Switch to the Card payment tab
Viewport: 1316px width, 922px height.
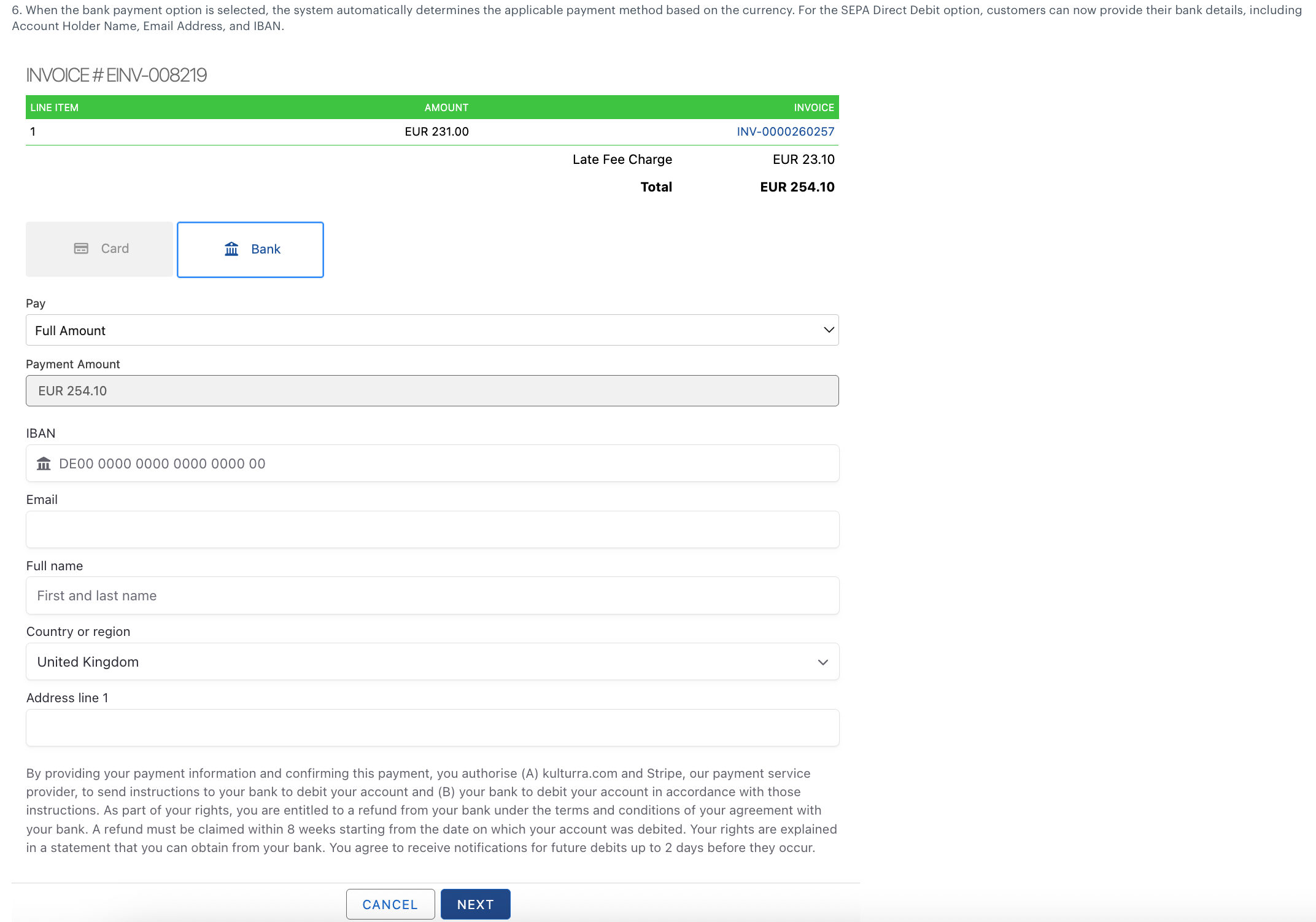point(99,249)
